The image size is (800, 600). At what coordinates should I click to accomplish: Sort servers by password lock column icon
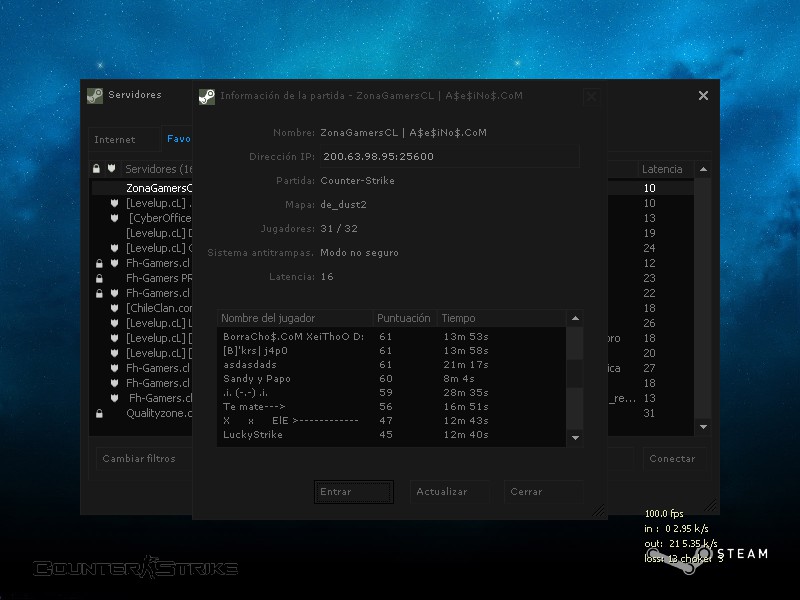(96, 169)
